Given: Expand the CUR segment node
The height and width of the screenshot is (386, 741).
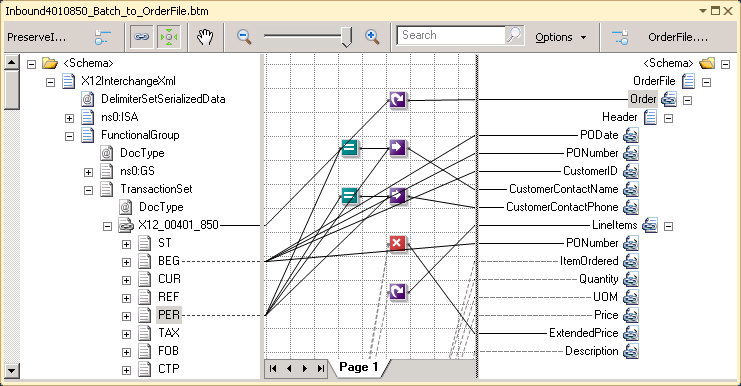Looking at the screenshot, I should [126, 280].
